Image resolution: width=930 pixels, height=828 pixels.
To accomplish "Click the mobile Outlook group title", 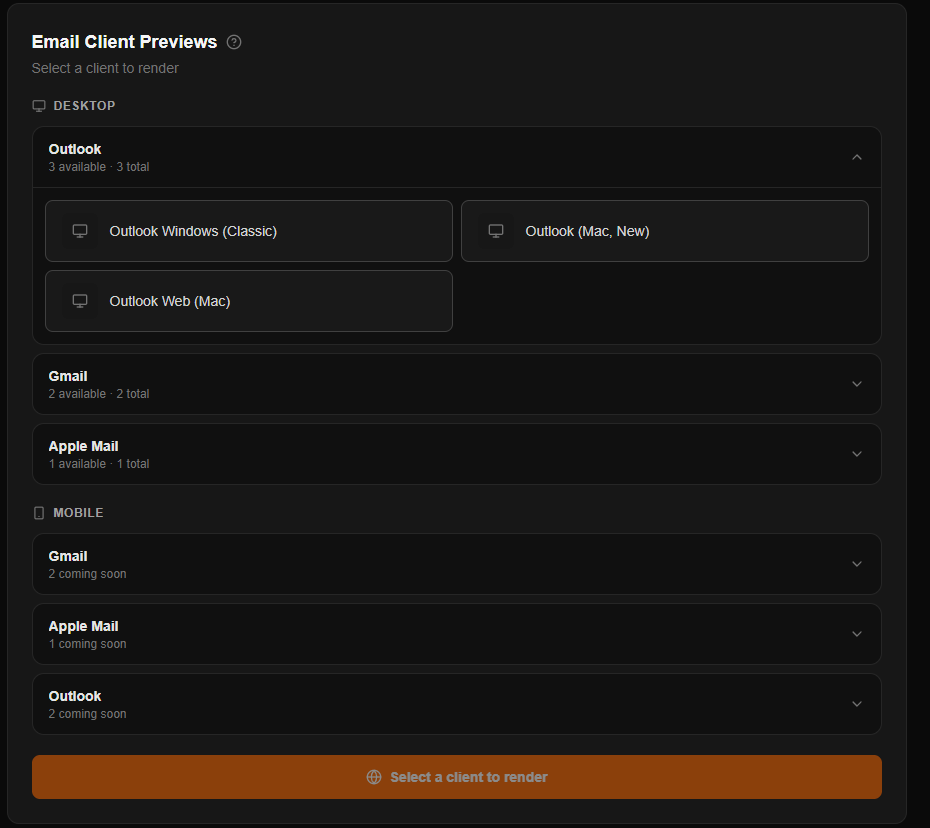I will click(75, 696).
